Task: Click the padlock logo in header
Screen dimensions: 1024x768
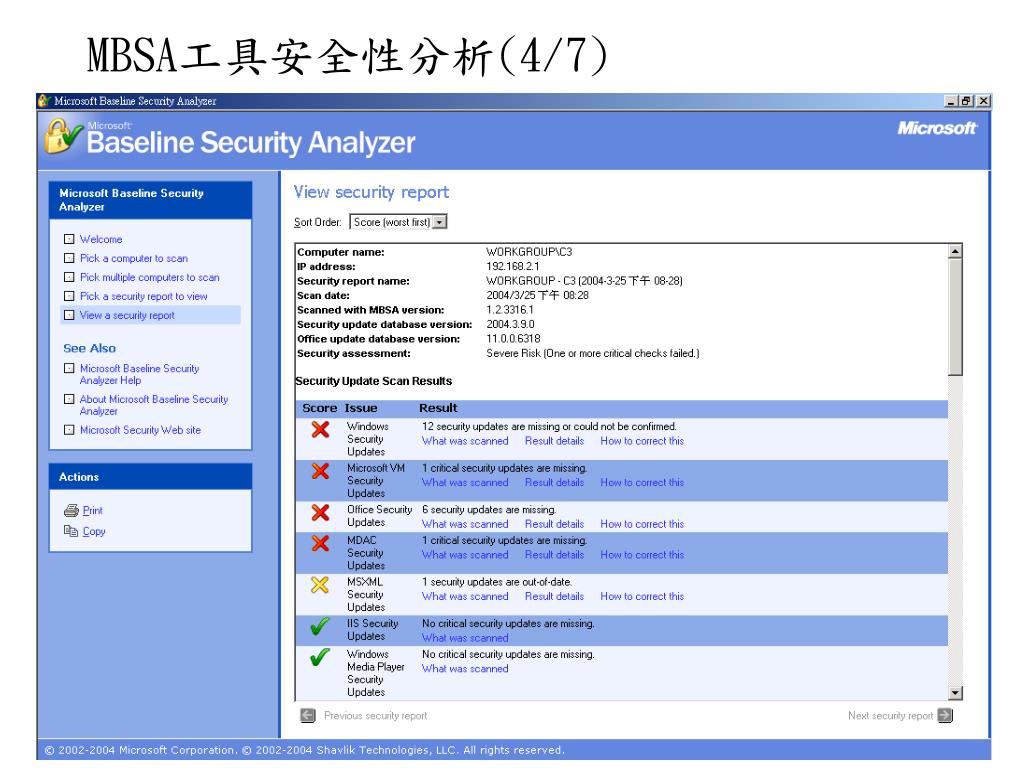Action: pos(63,136)
